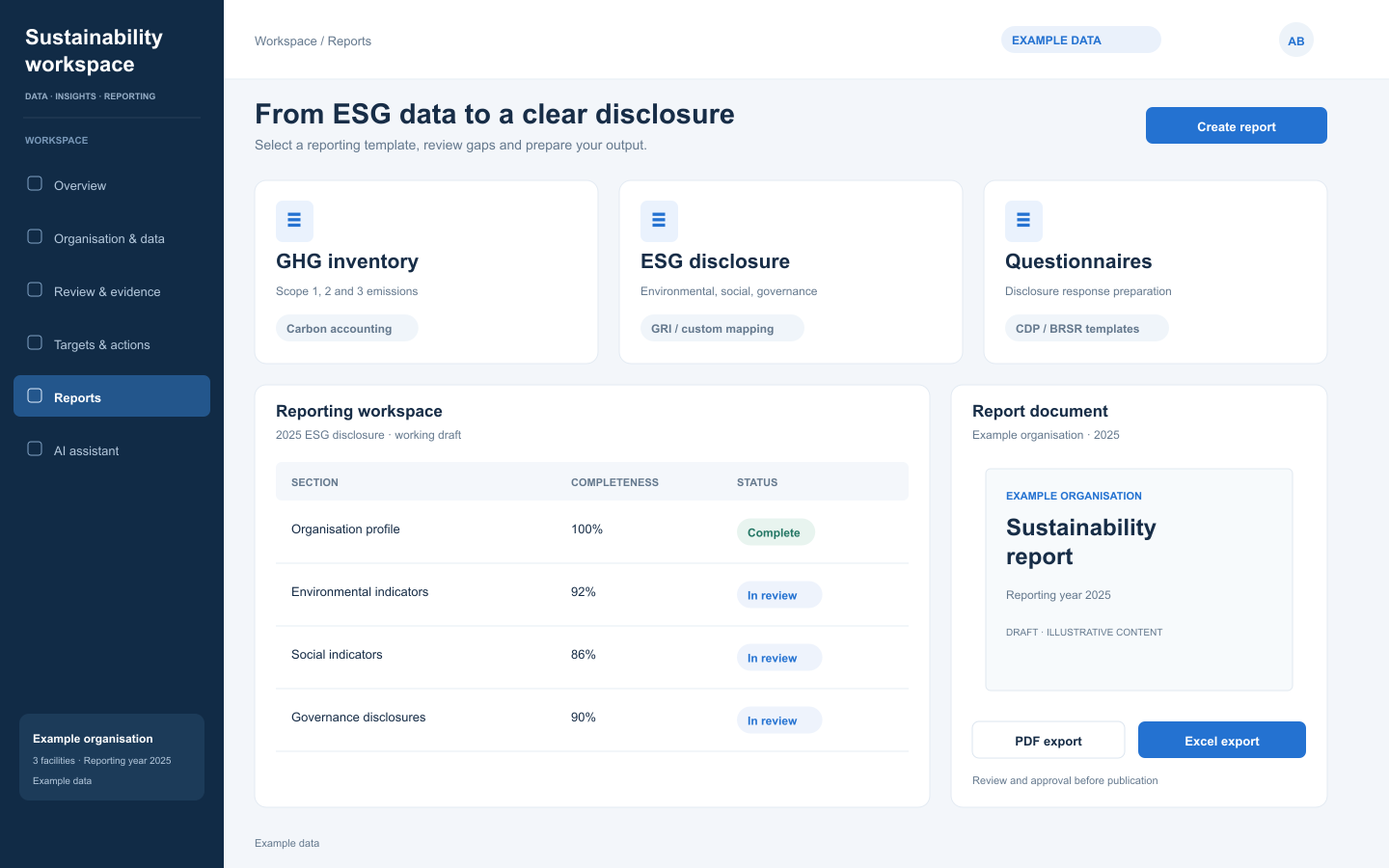
Task: Click the Report document heading
Action: [x=1040, y=411]
